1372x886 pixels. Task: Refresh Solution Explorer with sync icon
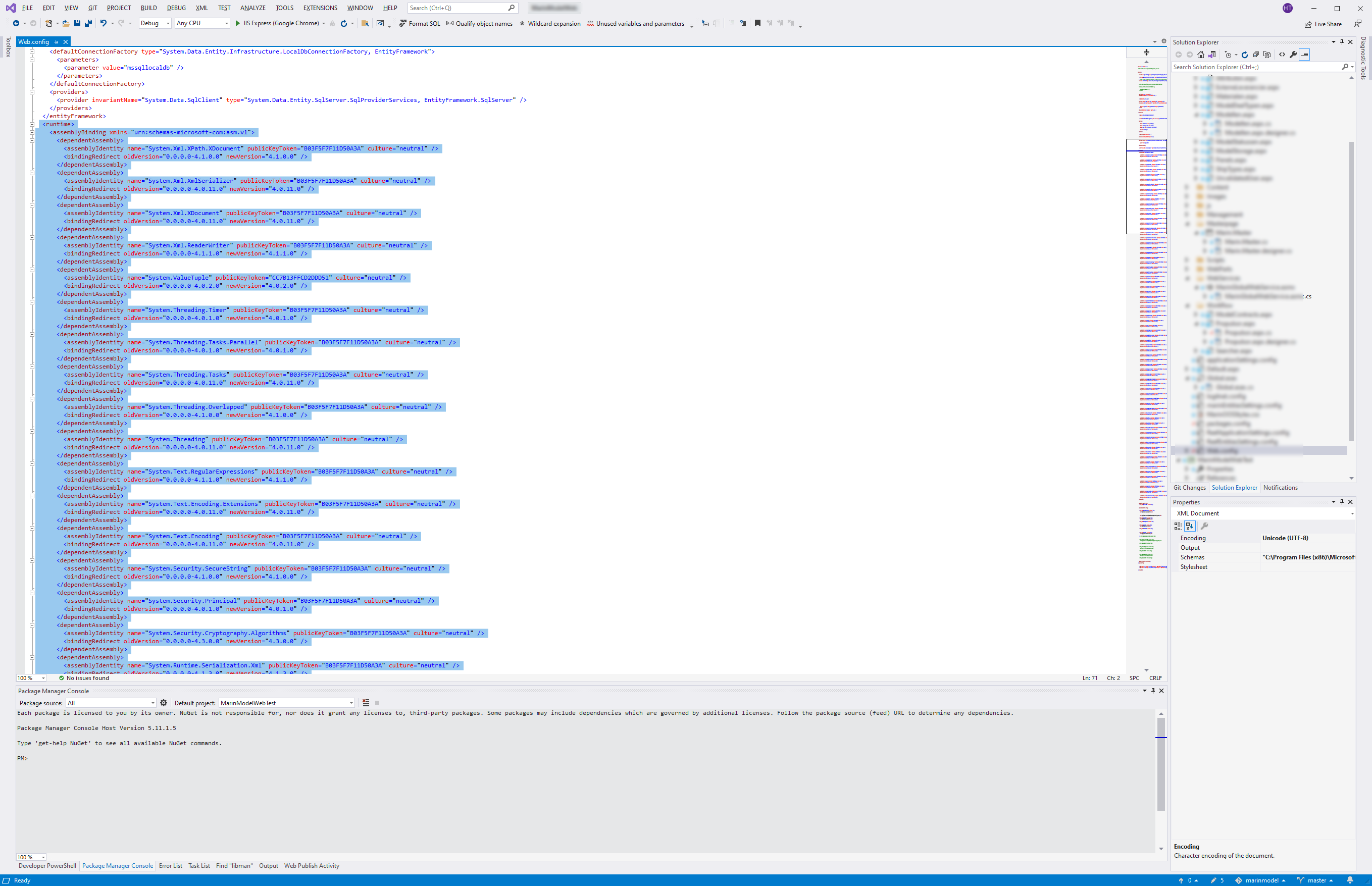(1244, 55)
